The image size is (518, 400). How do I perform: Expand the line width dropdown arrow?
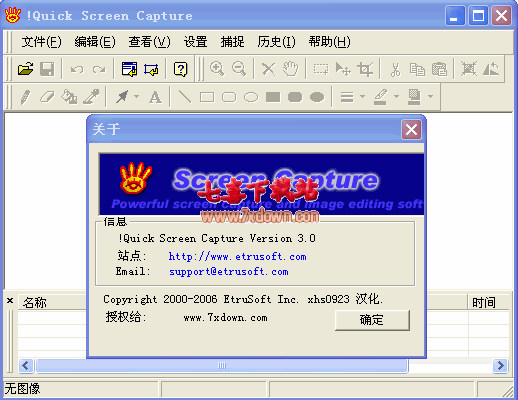click(362, 97)
